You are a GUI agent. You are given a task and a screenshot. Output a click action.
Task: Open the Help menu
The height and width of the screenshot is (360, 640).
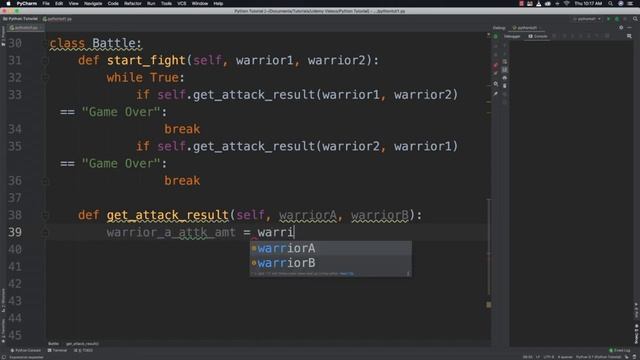tap(218, 3)
